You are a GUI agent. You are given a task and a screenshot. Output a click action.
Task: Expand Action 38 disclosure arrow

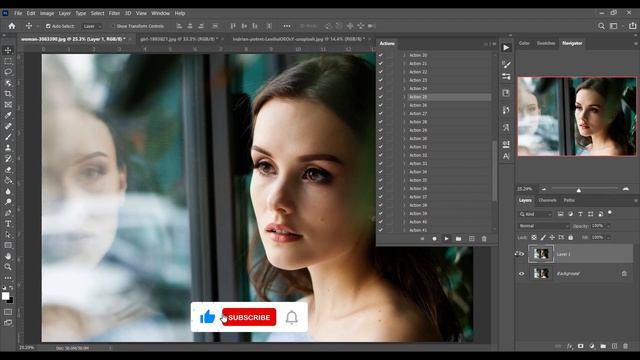tap(404, 205)
